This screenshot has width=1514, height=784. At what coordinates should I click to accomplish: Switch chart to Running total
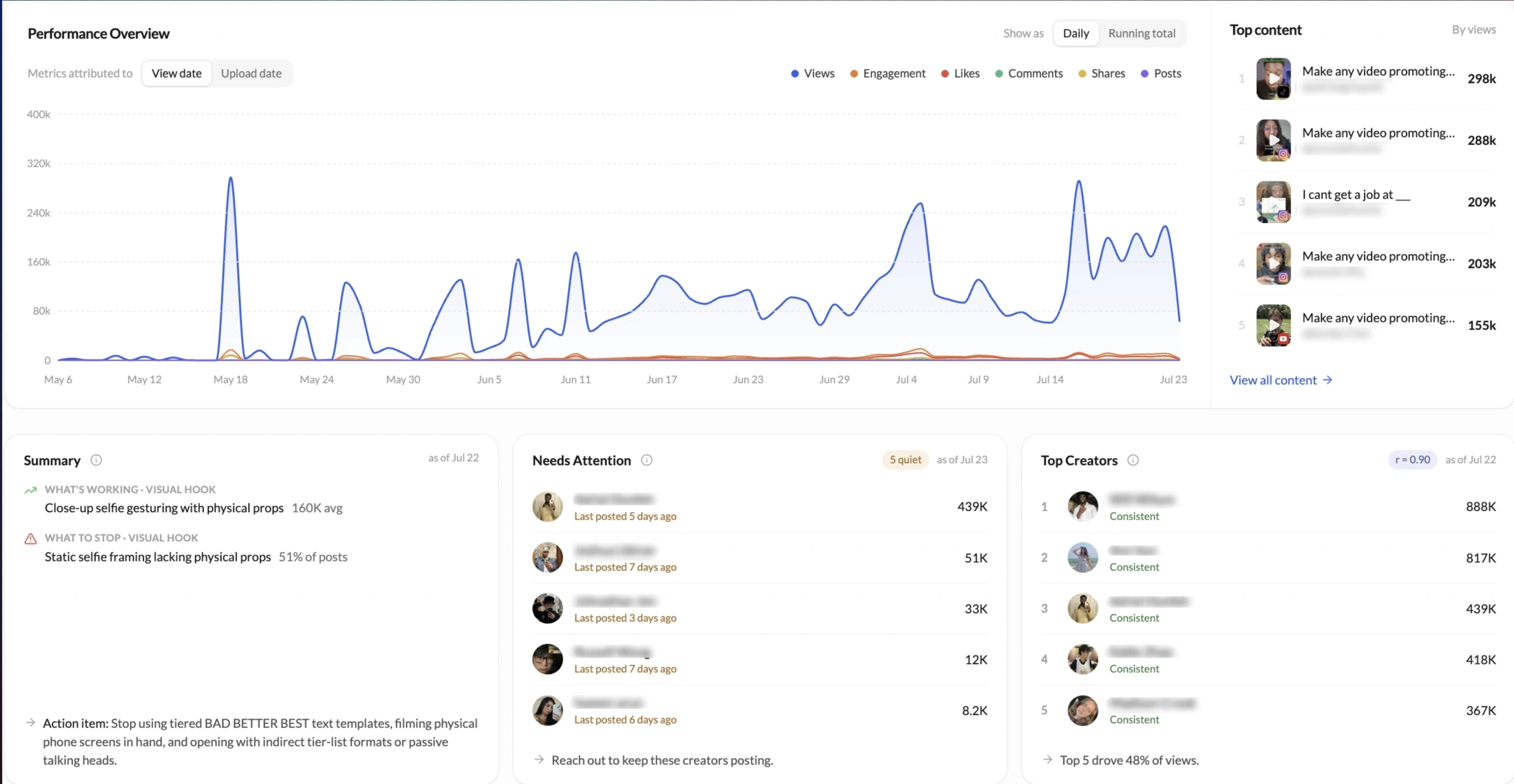[x=1142, y=33]
